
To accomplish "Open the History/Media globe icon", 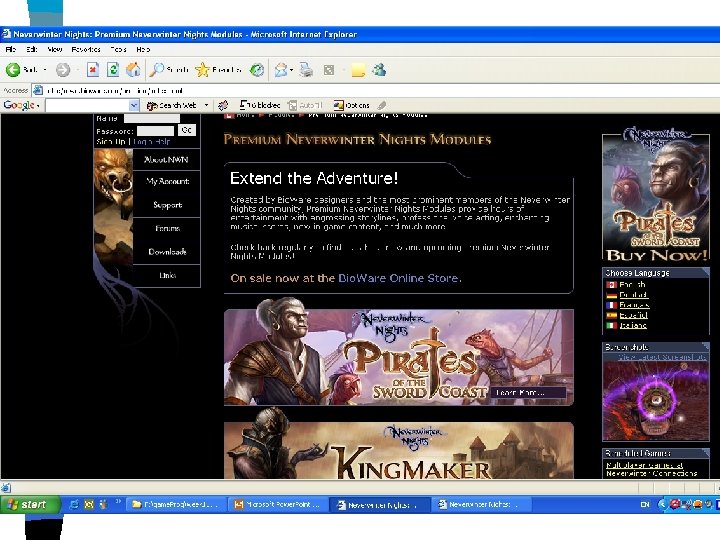I will (x=257, y=70).
